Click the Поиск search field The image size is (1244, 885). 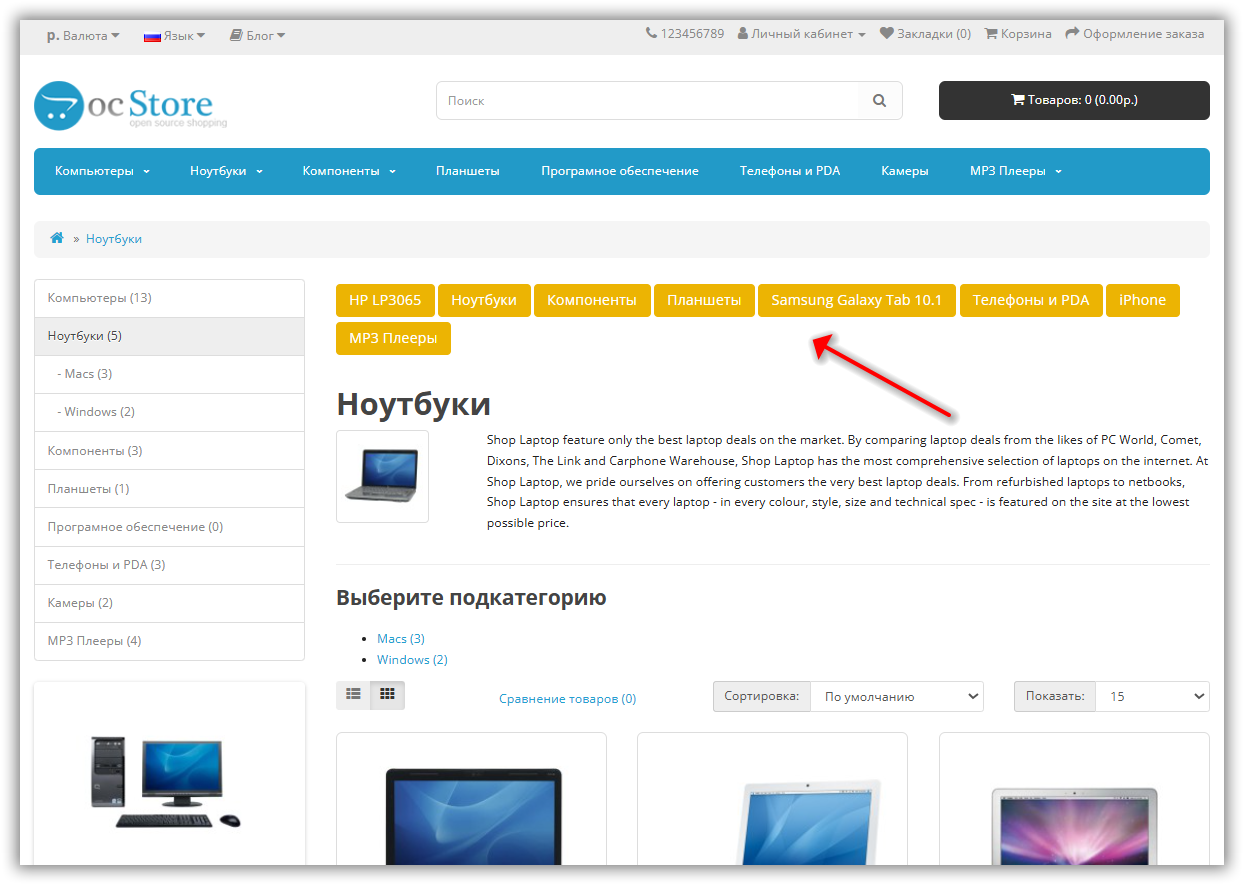(x=647, y=101)
